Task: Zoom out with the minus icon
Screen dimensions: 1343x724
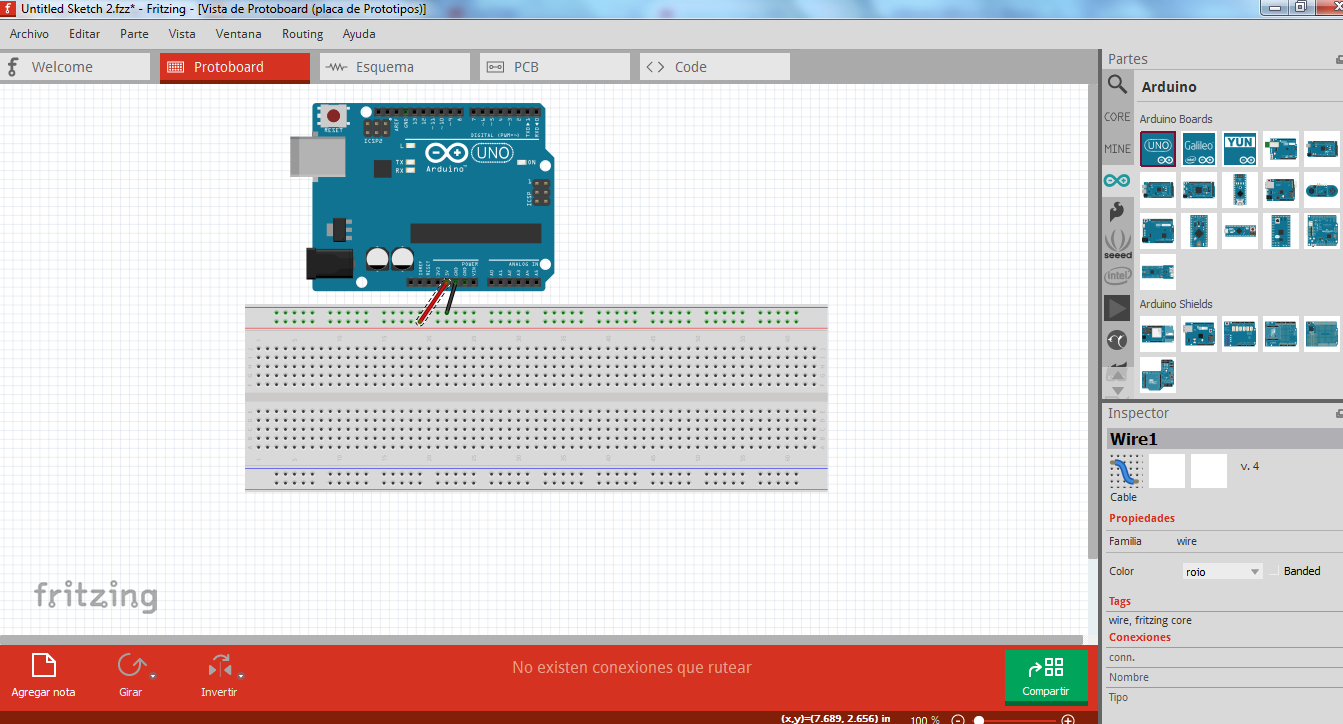Action: 958,720
